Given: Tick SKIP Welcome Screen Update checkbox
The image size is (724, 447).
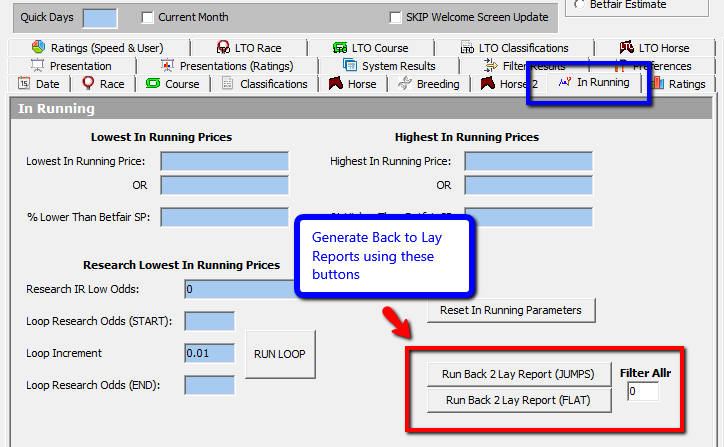Looking at the screenshot, I should (x=395, y=17).
